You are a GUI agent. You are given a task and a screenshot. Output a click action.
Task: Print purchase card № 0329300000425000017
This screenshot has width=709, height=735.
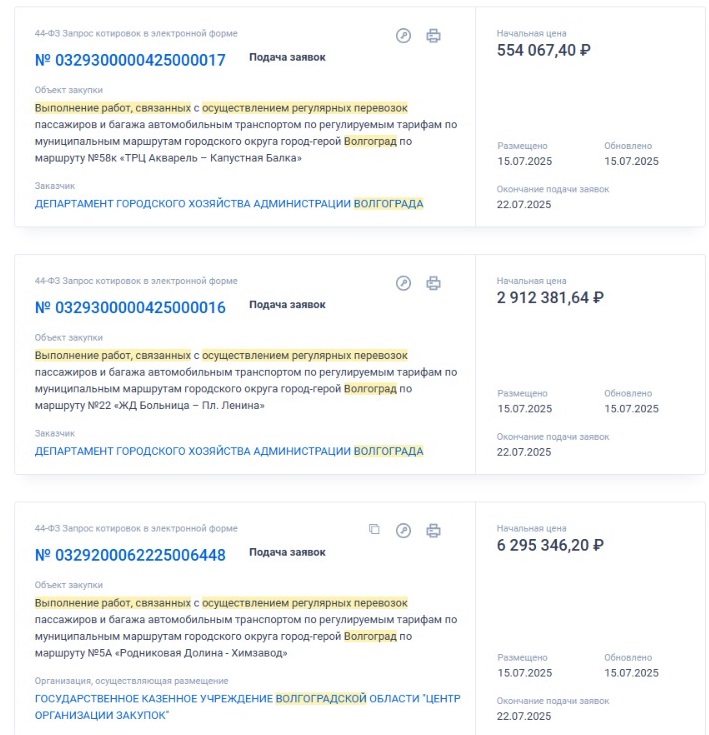[433, 36]
